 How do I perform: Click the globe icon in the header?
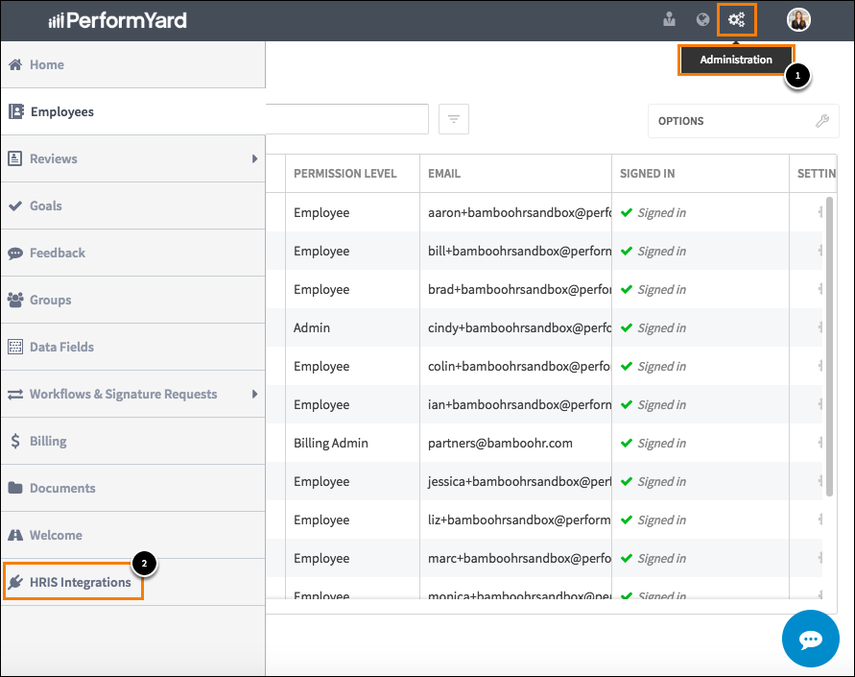703,20
